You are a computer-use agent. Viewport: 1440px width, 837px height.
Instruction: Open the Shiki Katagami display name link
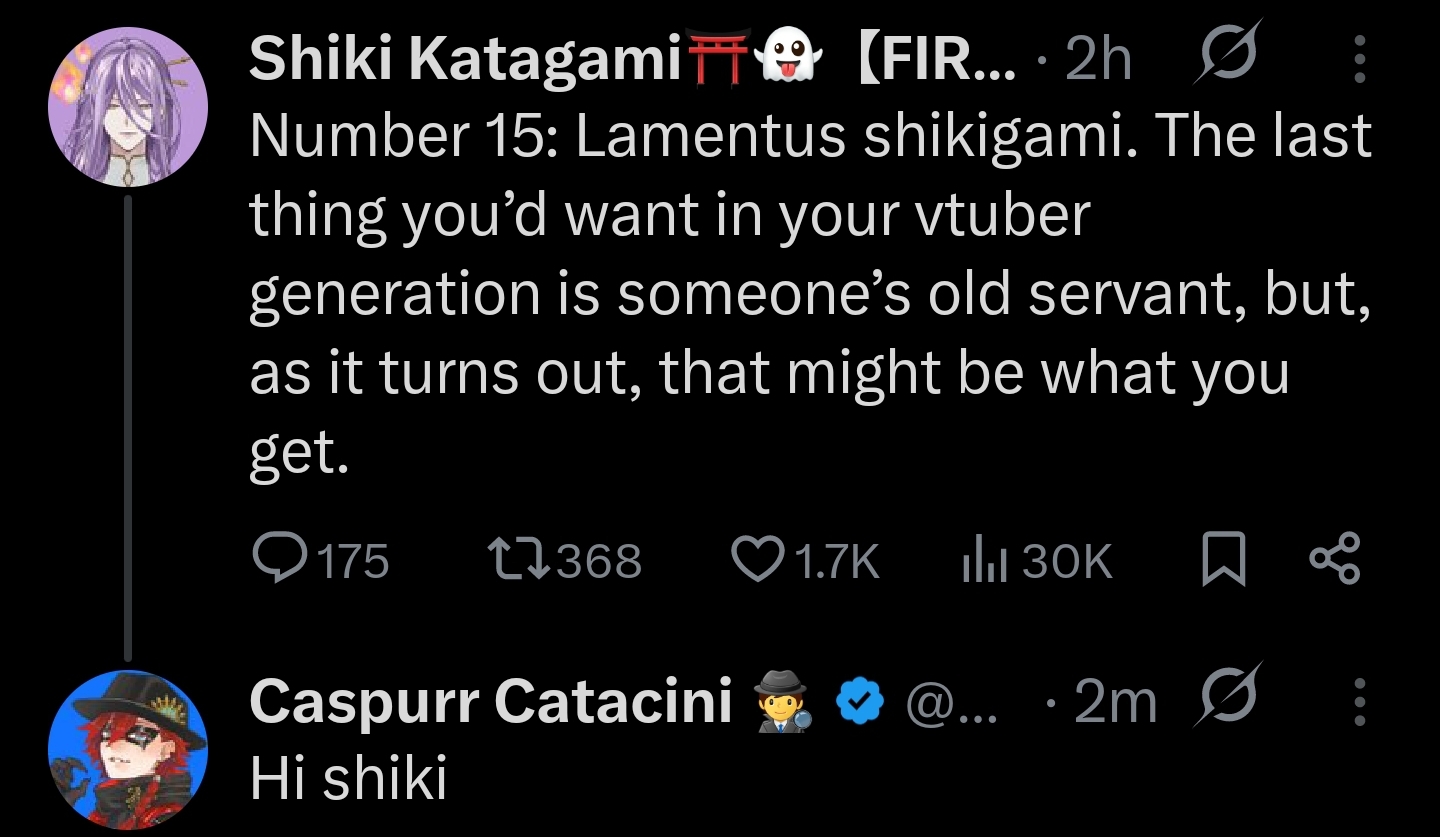(464, 60)
